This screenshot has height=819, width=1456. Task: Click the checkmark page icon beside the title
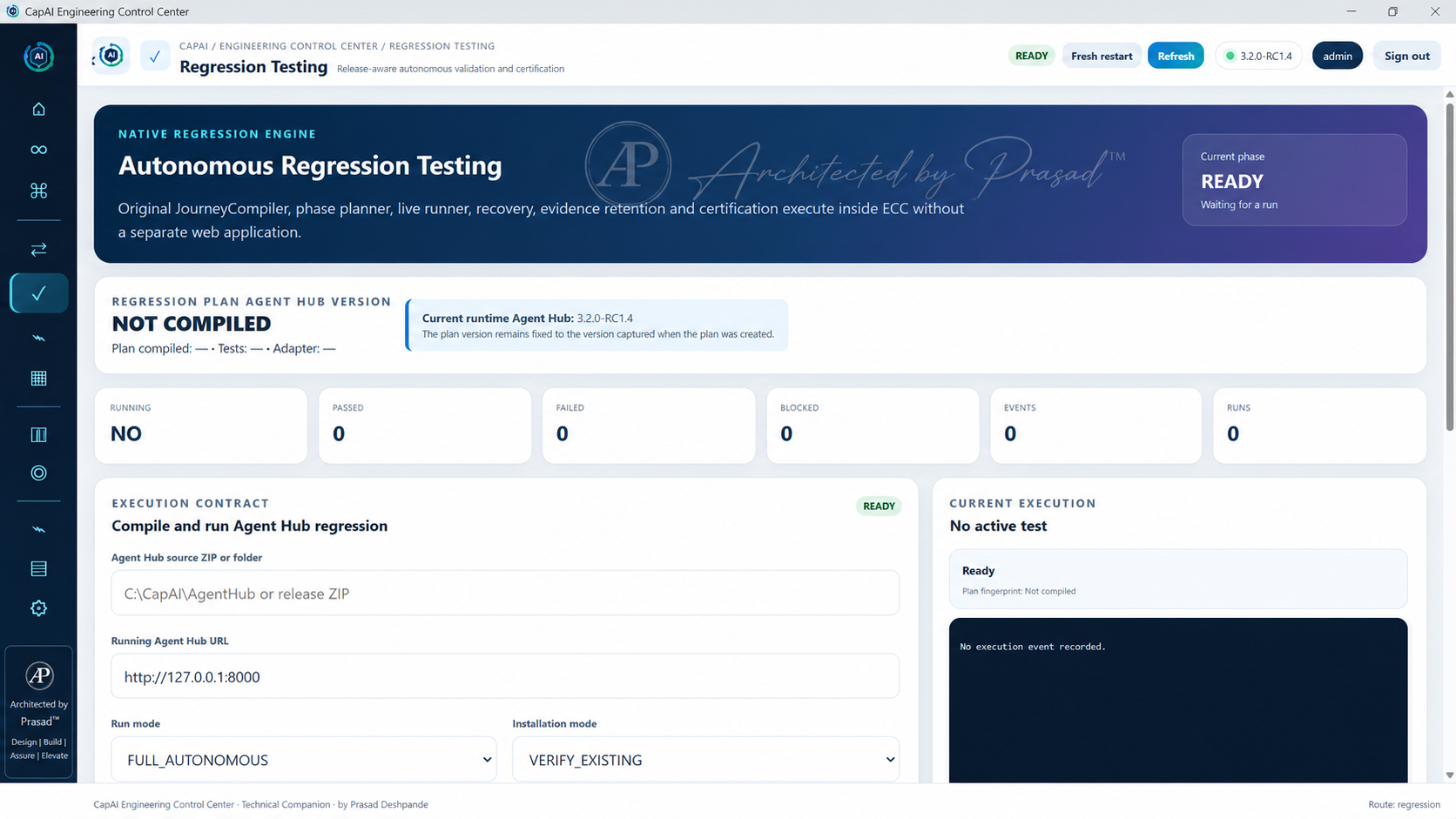(x=155, y=56)
